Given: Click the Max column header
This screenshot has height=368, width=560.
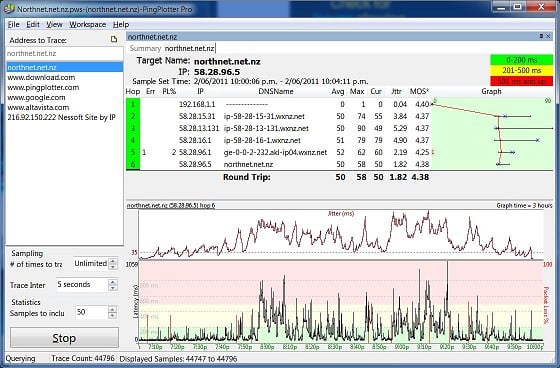Looking at the screenshot, I should (357, 91).
